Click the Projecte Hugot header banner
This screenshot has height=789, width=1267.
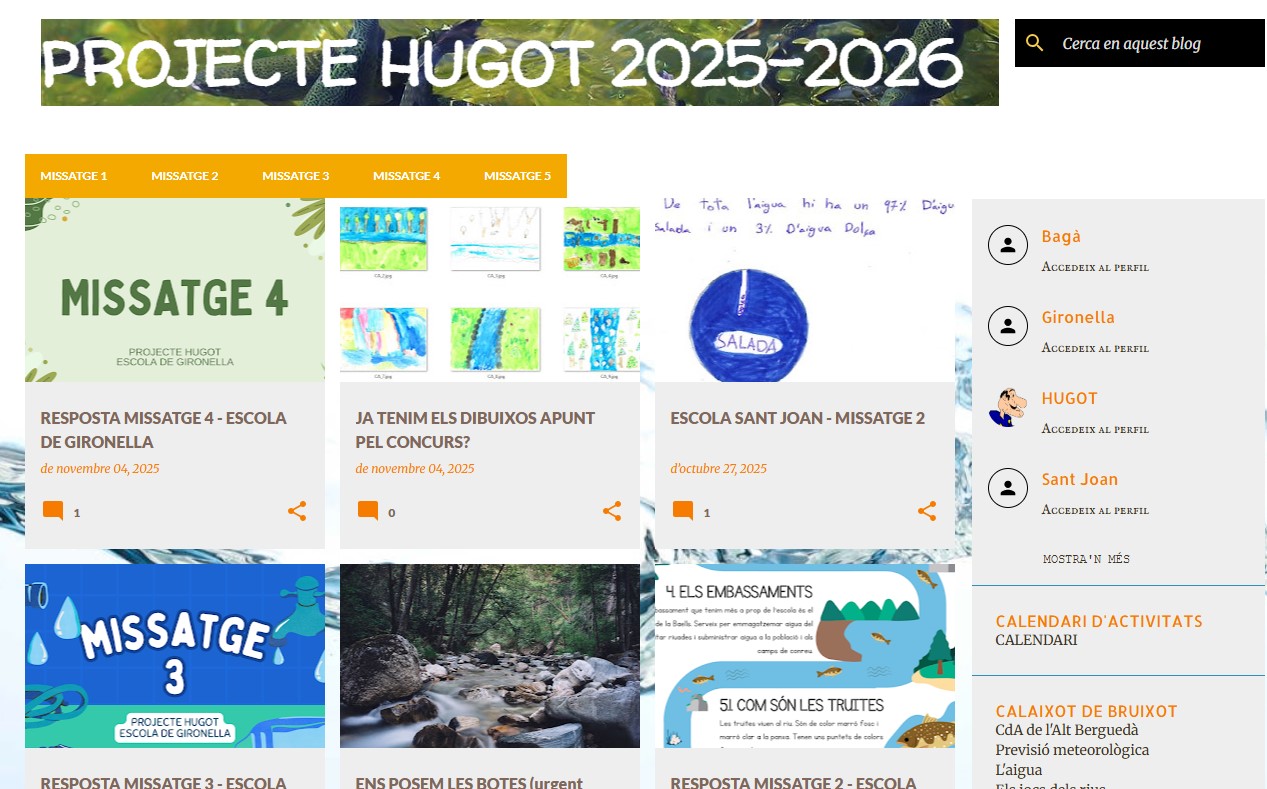point(519,62)
